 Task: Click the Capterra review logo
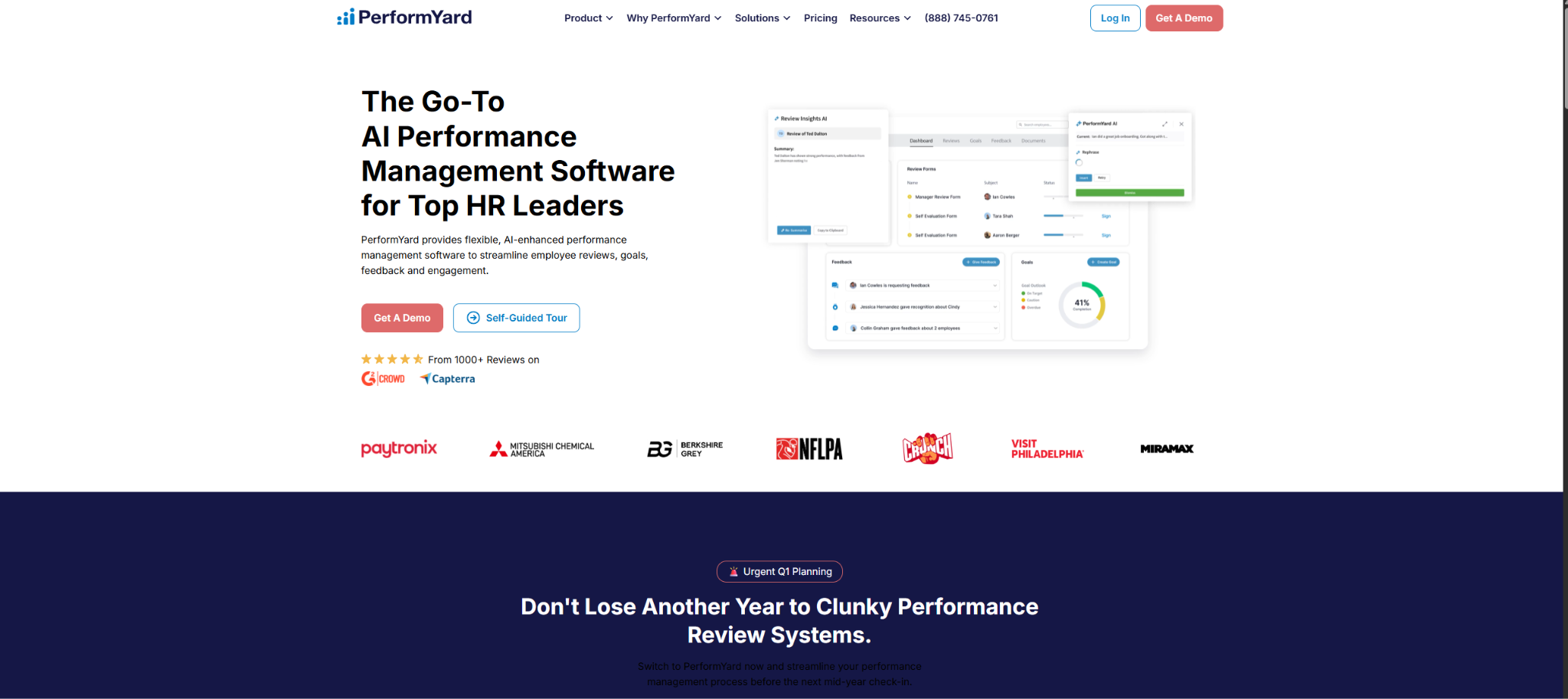pos(447,379)
